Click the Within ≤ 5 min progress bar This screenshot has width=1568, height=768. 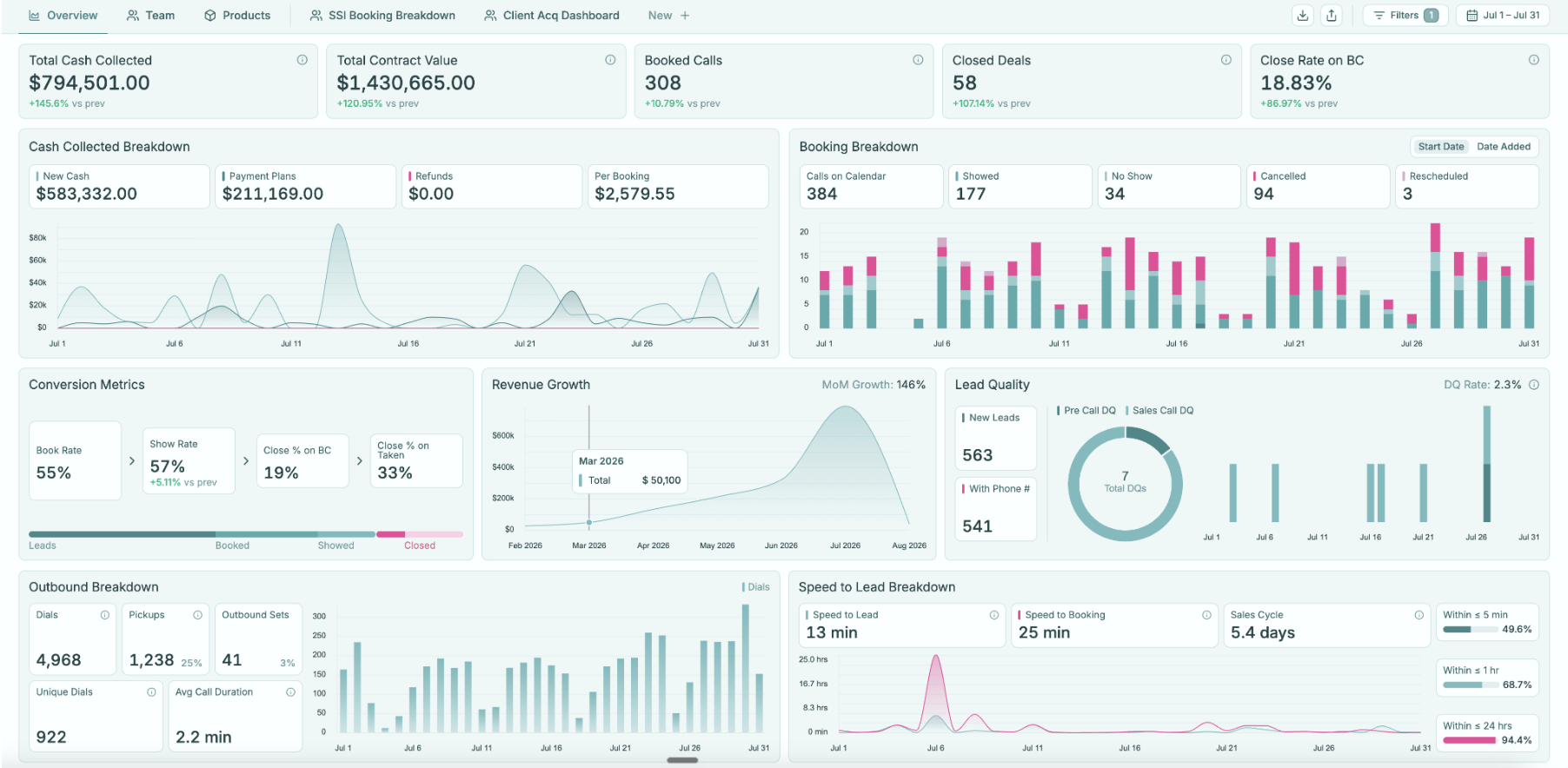(x=1470, y=629)
